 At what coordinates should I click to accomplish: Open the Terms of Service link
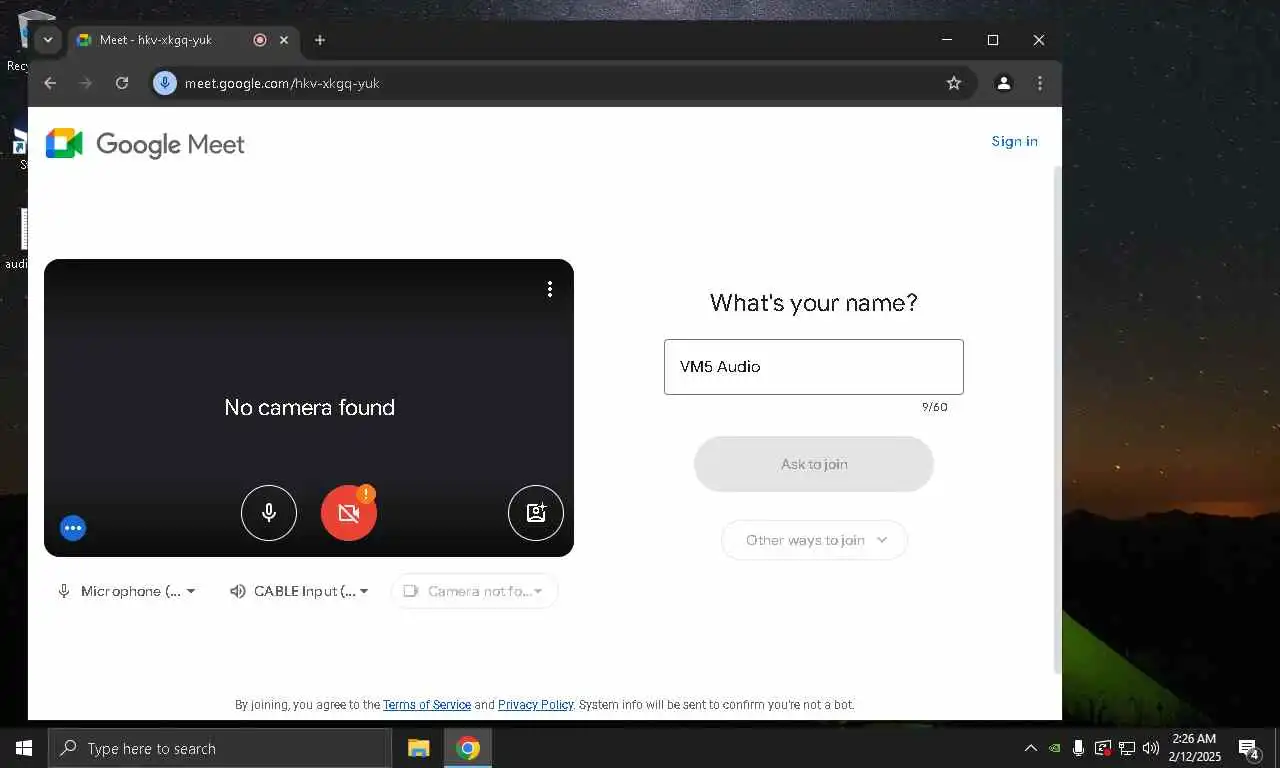[427, 705]
